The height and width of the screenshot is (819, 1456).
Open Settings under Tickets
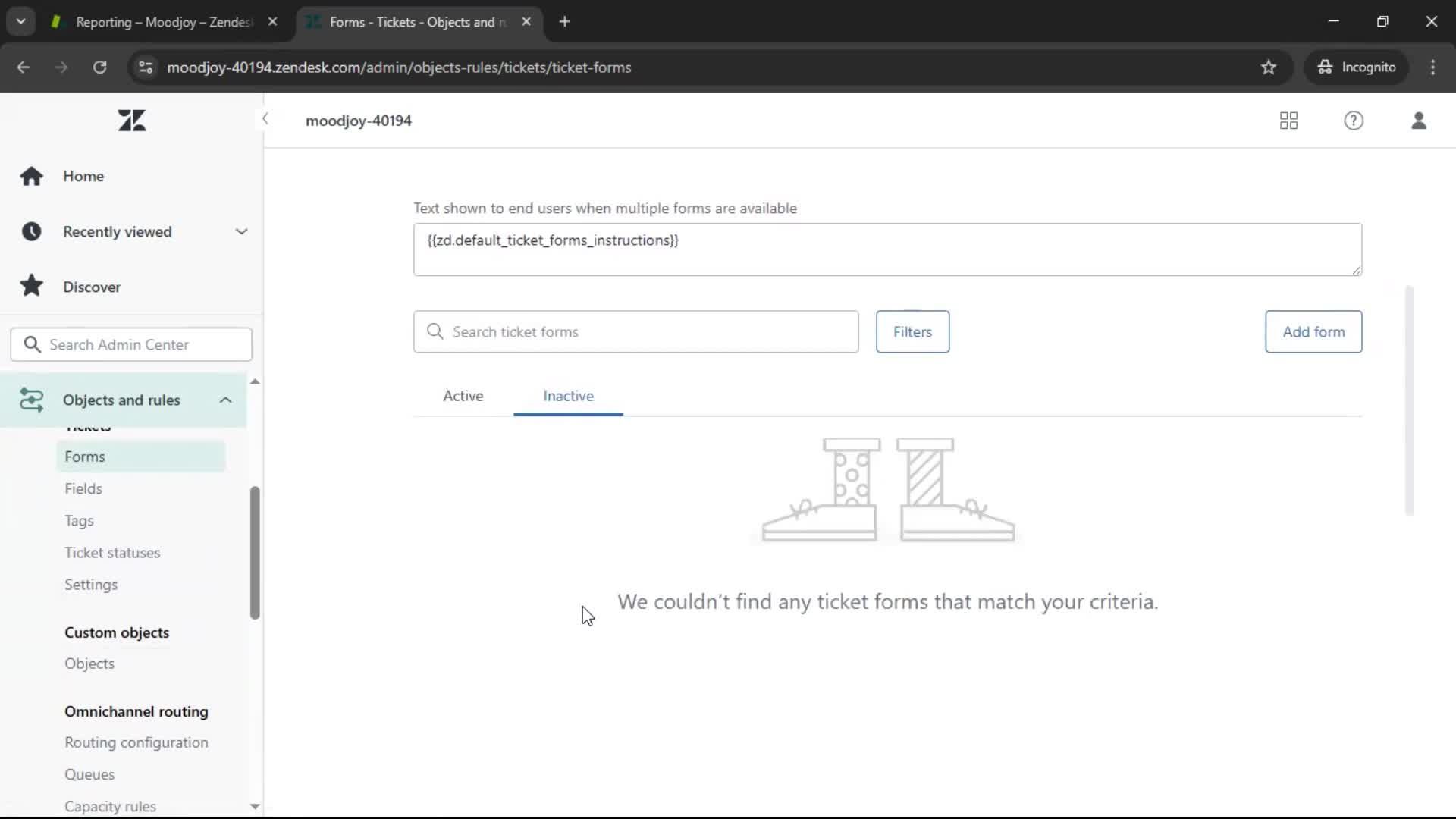(x=91, y=585)
